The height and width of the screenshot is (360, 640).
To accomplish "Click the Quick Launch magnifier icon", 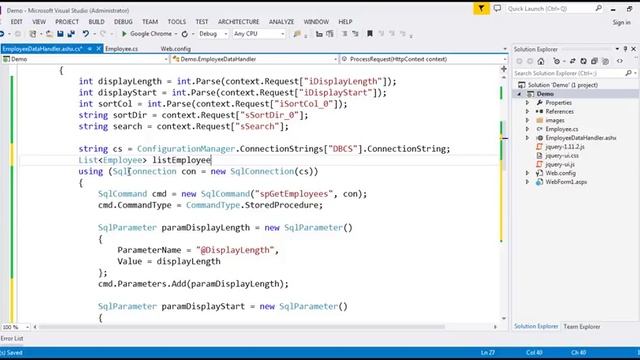I will click(598, 8).
